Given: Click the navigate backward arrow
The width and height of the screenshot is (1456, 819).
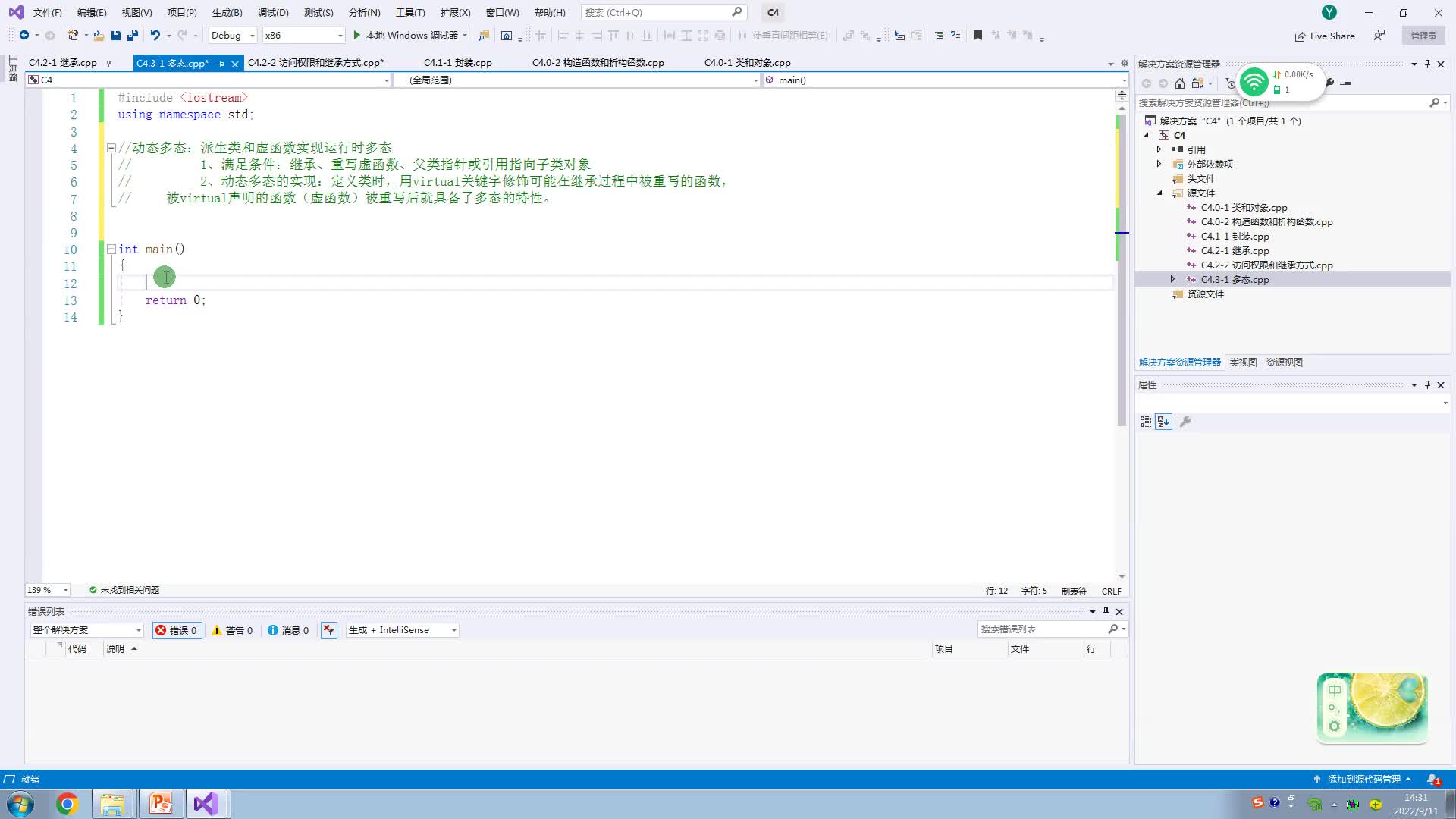Looking at the screenshot, I should point(24,36).
